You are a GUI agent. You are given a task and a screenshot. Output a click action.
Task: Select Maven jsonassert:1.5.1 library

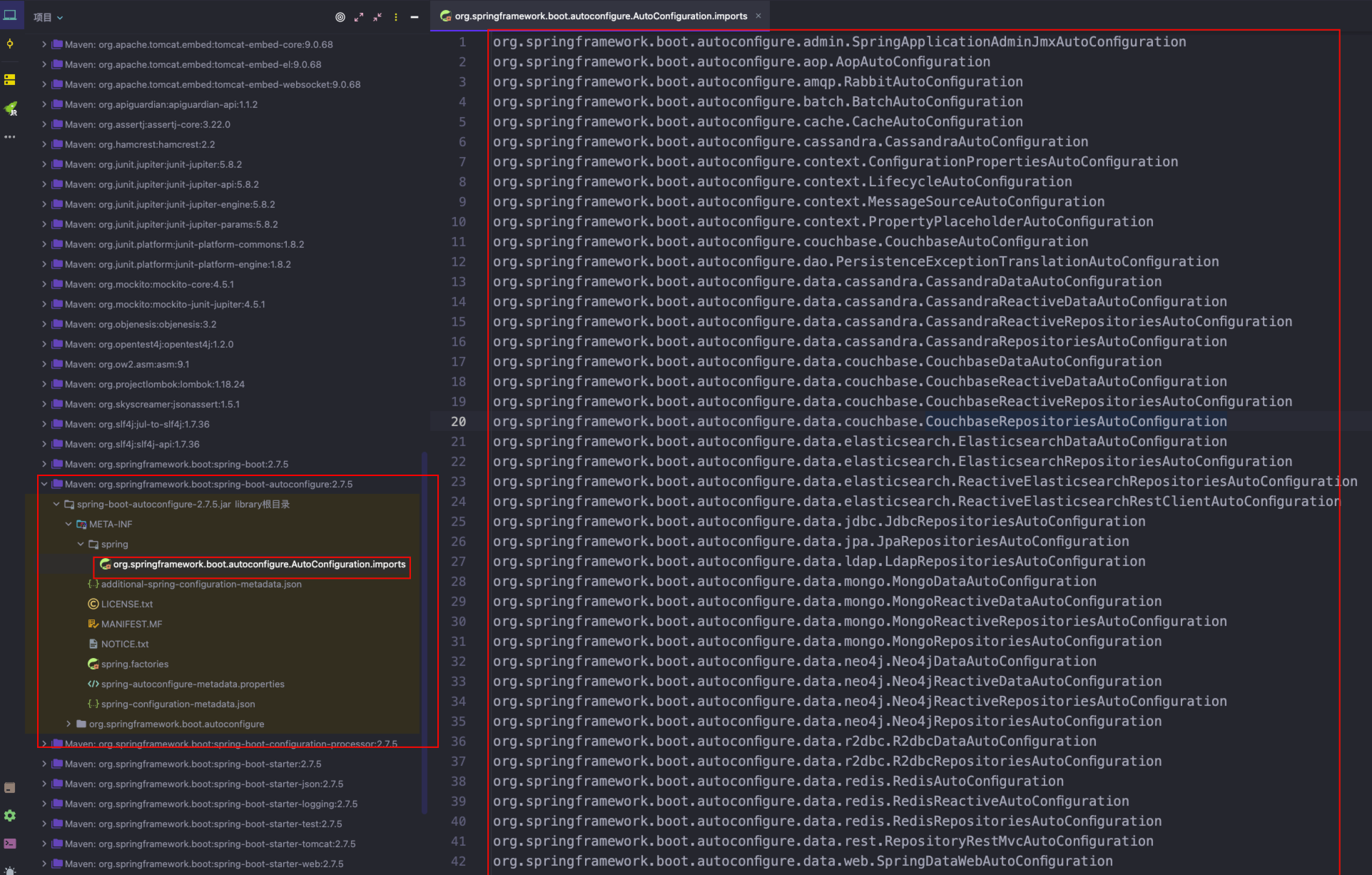coord(152,404)
